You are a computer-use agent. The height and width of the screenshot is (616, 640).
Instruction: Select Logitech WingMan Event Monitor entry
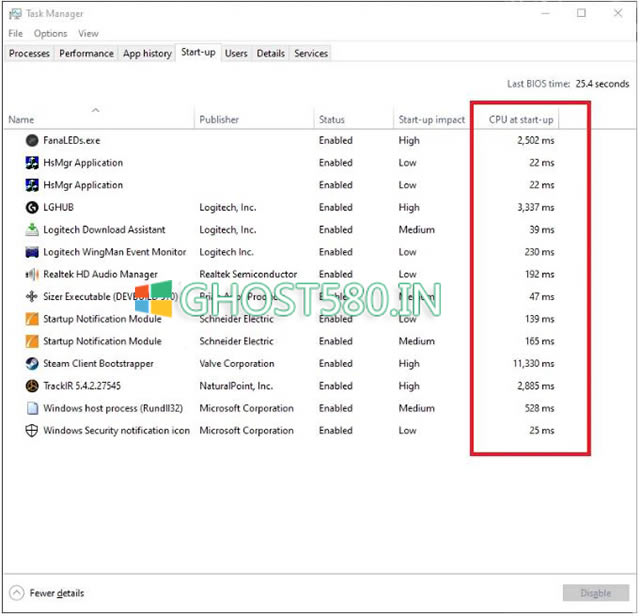(115, 252)
